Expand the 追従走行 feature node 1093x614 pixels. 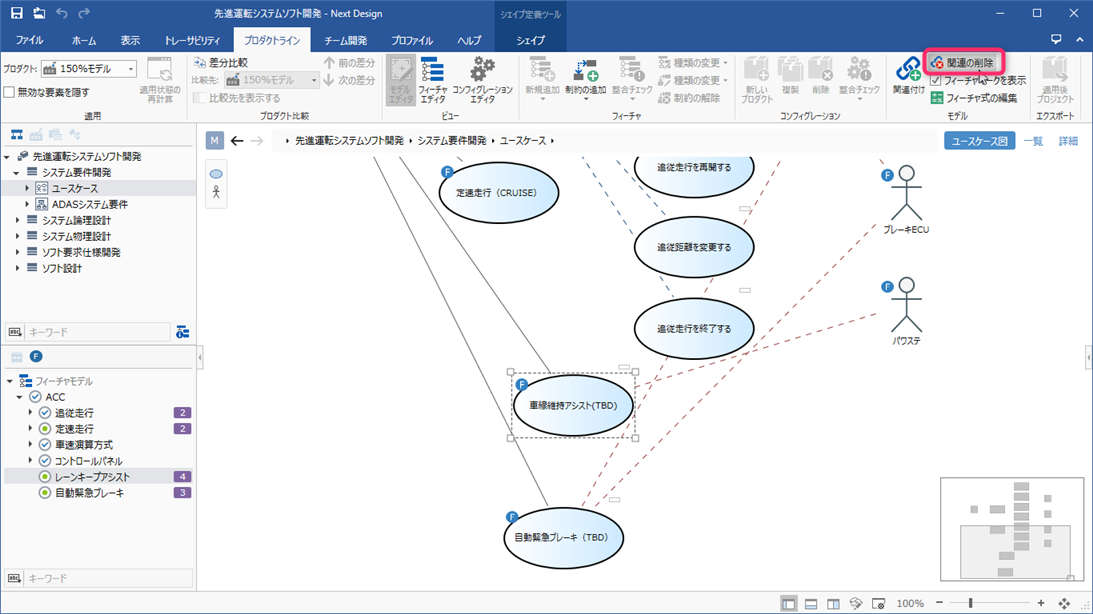pos(31,413)
